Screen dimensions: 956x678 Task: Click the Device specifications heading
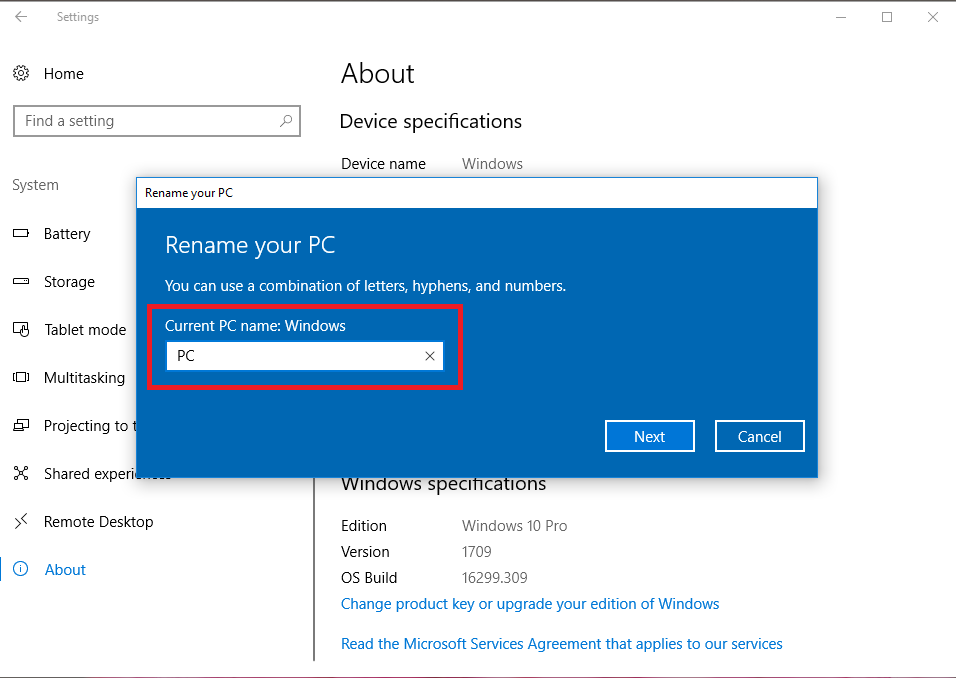tap(430, 121)
